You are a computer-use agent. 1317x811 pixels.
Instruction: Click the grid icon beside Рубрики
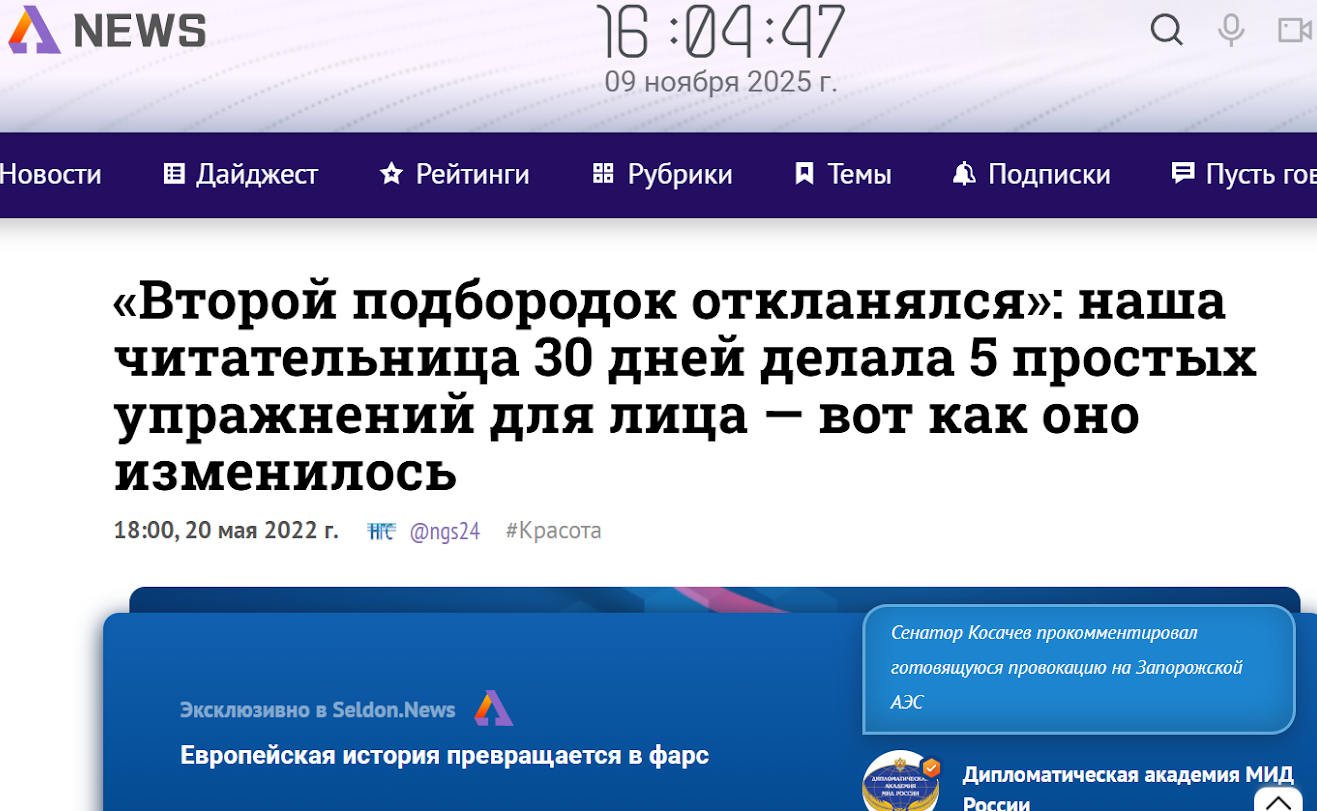[x=603, y=174]
